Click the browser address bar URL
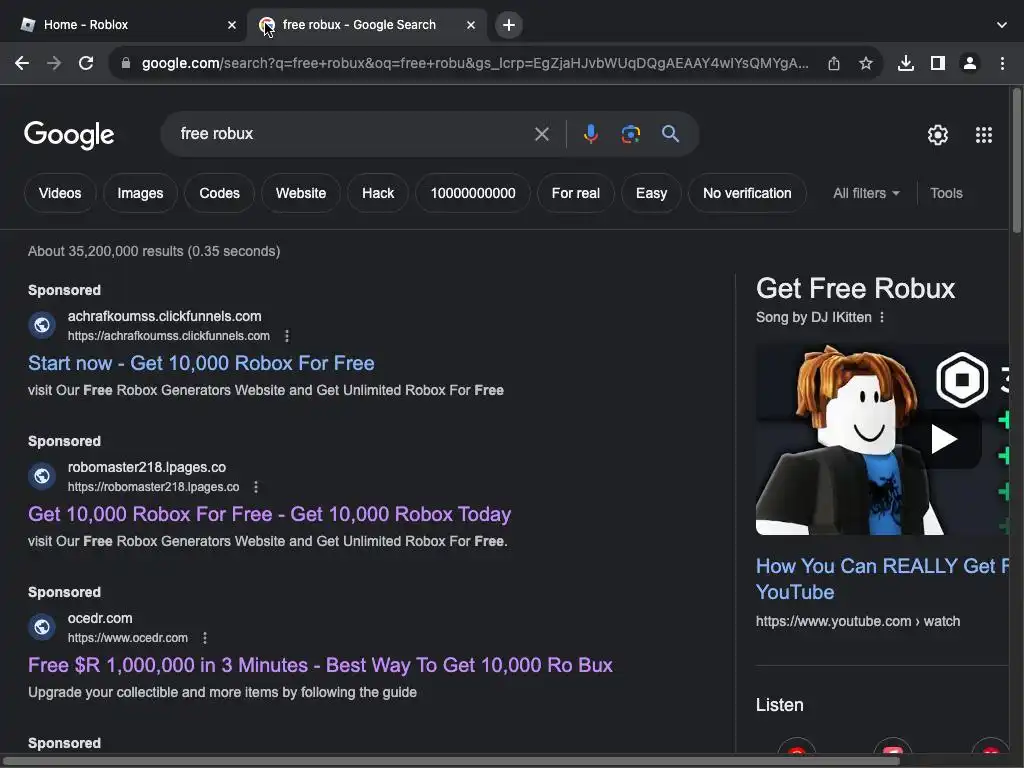1024x768 pixels. [475, 63]
